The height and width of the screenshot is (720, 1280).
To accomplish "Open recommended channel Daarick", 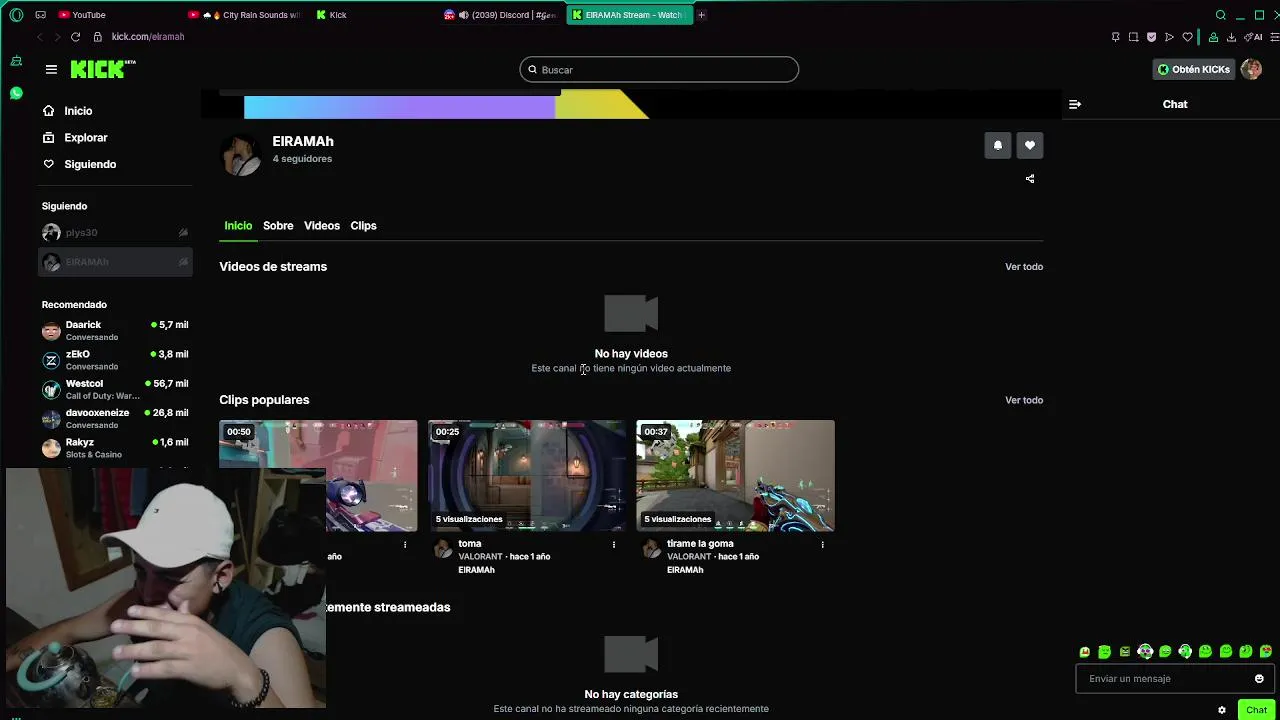I will [116, 331].
